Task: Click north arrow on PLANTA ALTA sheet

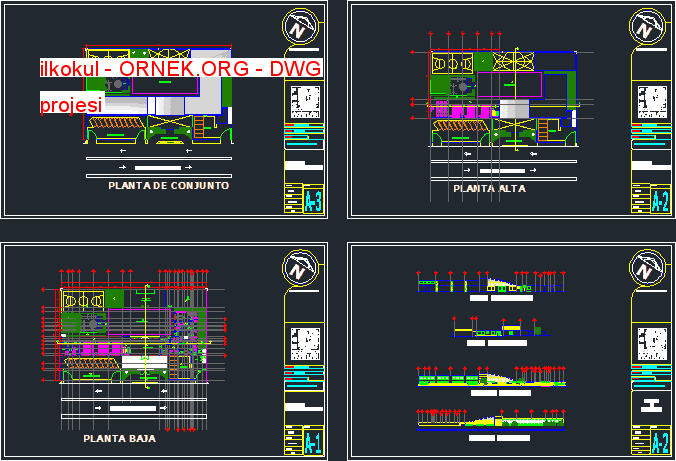Action: coord(648,26)
